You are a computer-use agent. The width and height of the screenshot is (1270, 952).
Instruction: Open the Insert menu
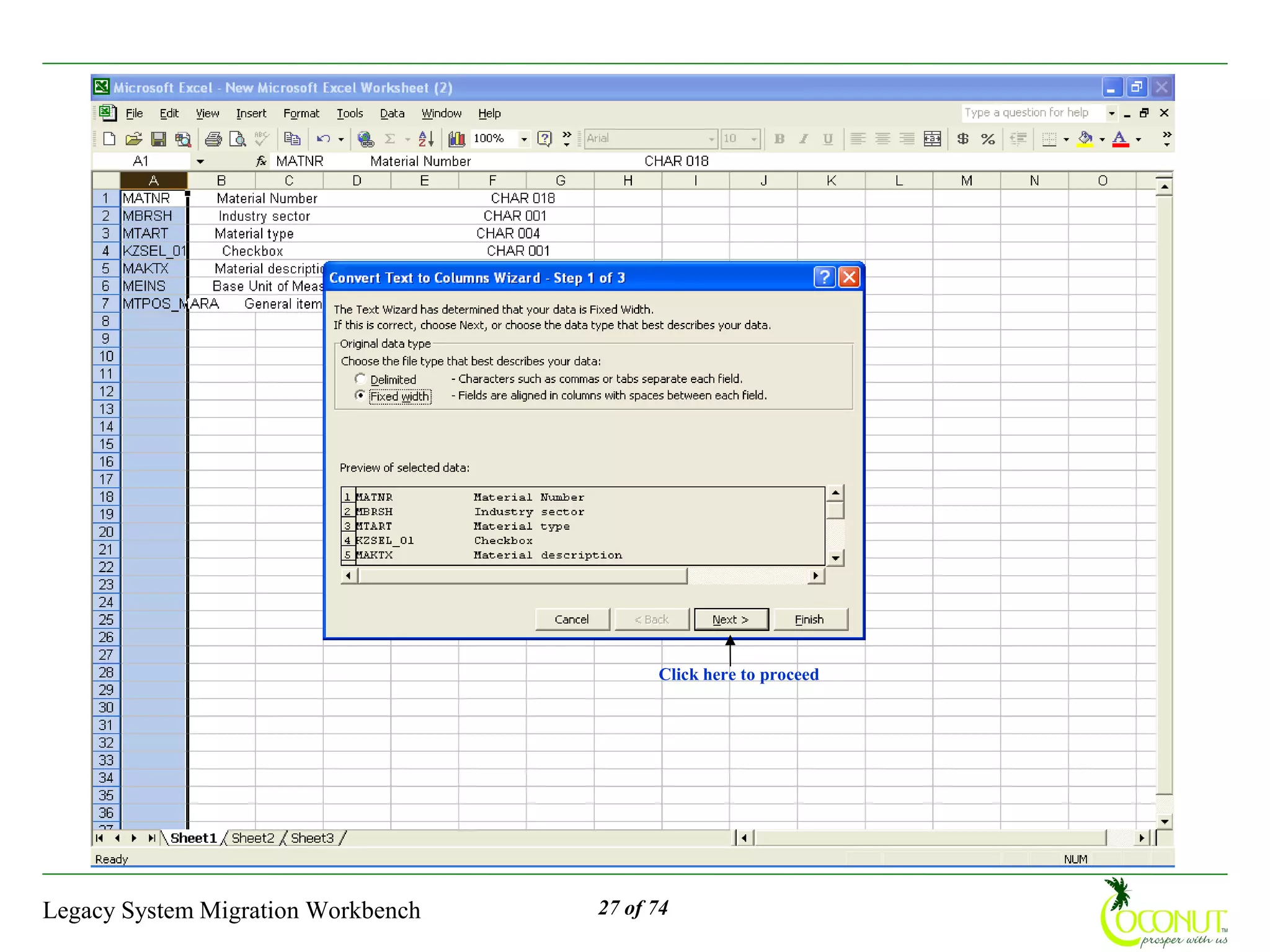click(251, 113)
